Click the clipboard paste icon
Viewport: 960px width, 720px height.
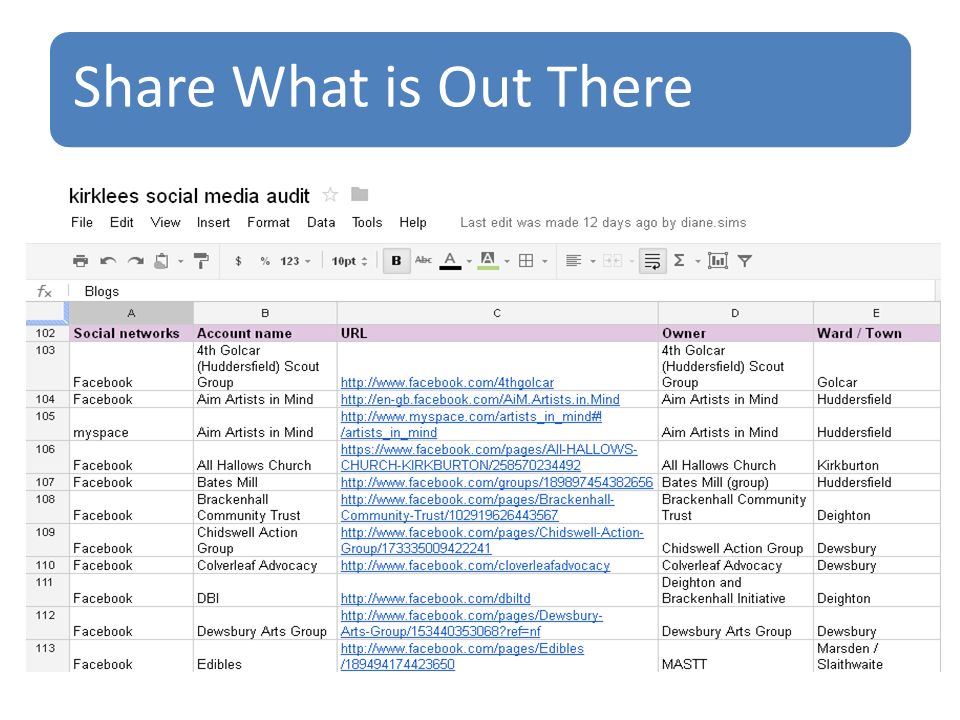[162, 261]
